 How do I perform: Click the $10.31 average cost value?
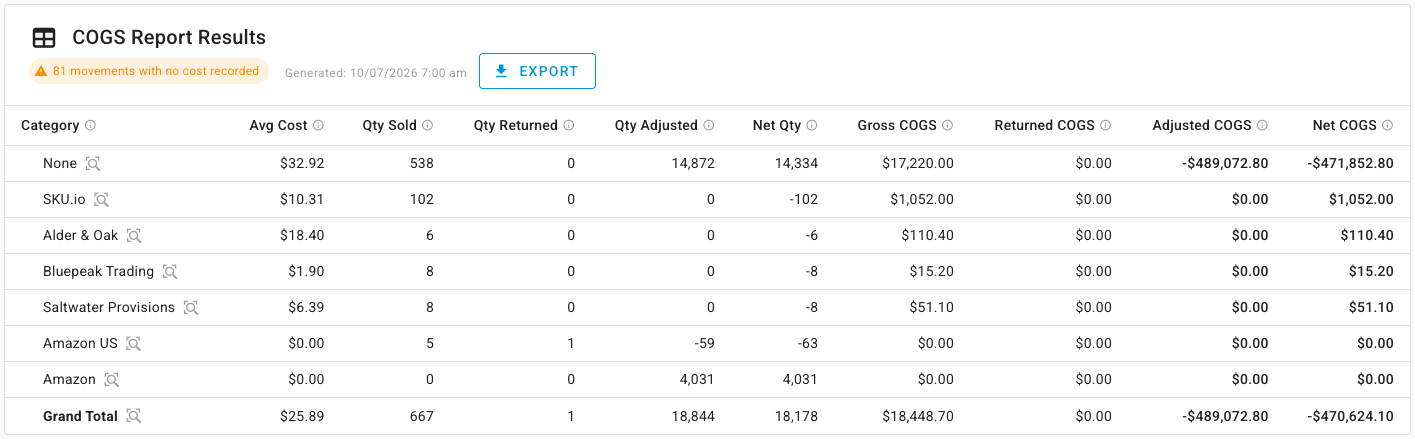point(302,199)
